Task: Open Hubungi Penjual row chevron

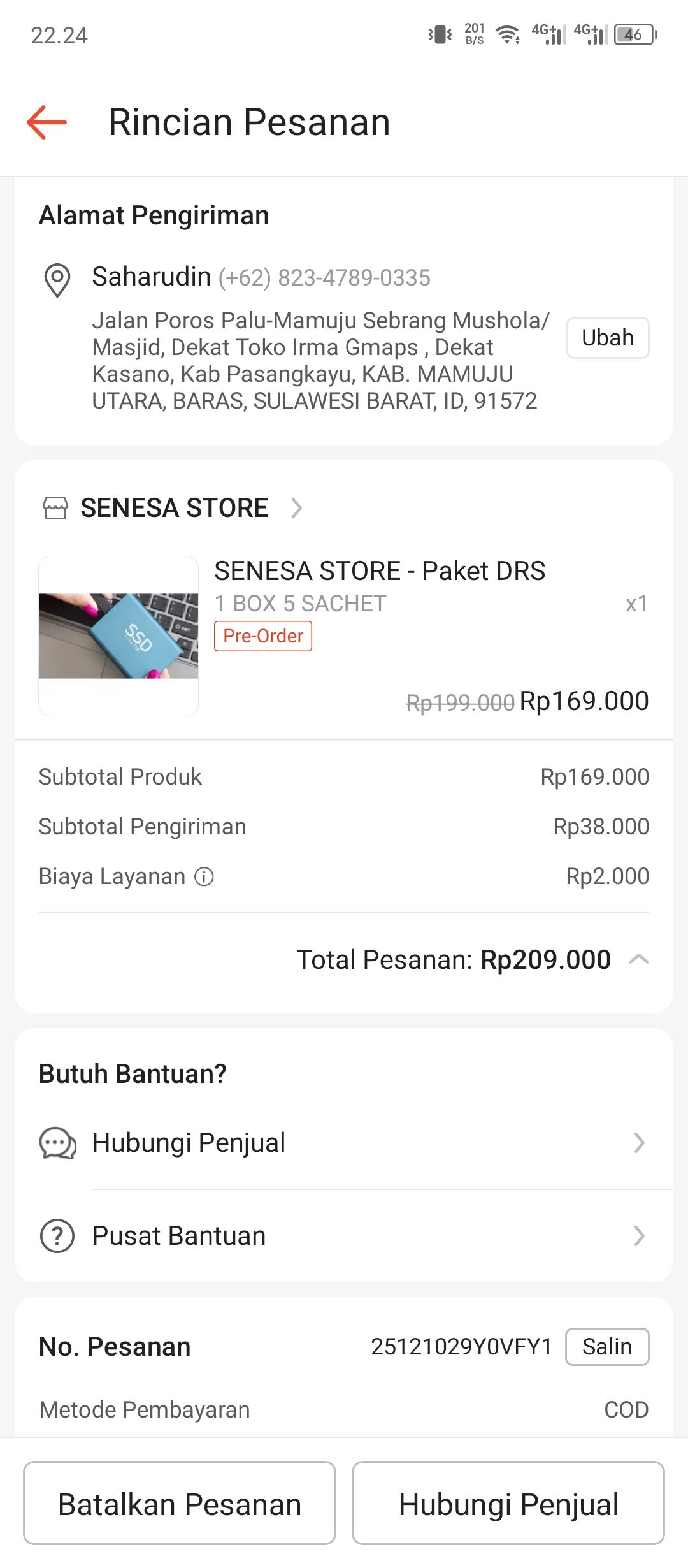Action: 639,1143
